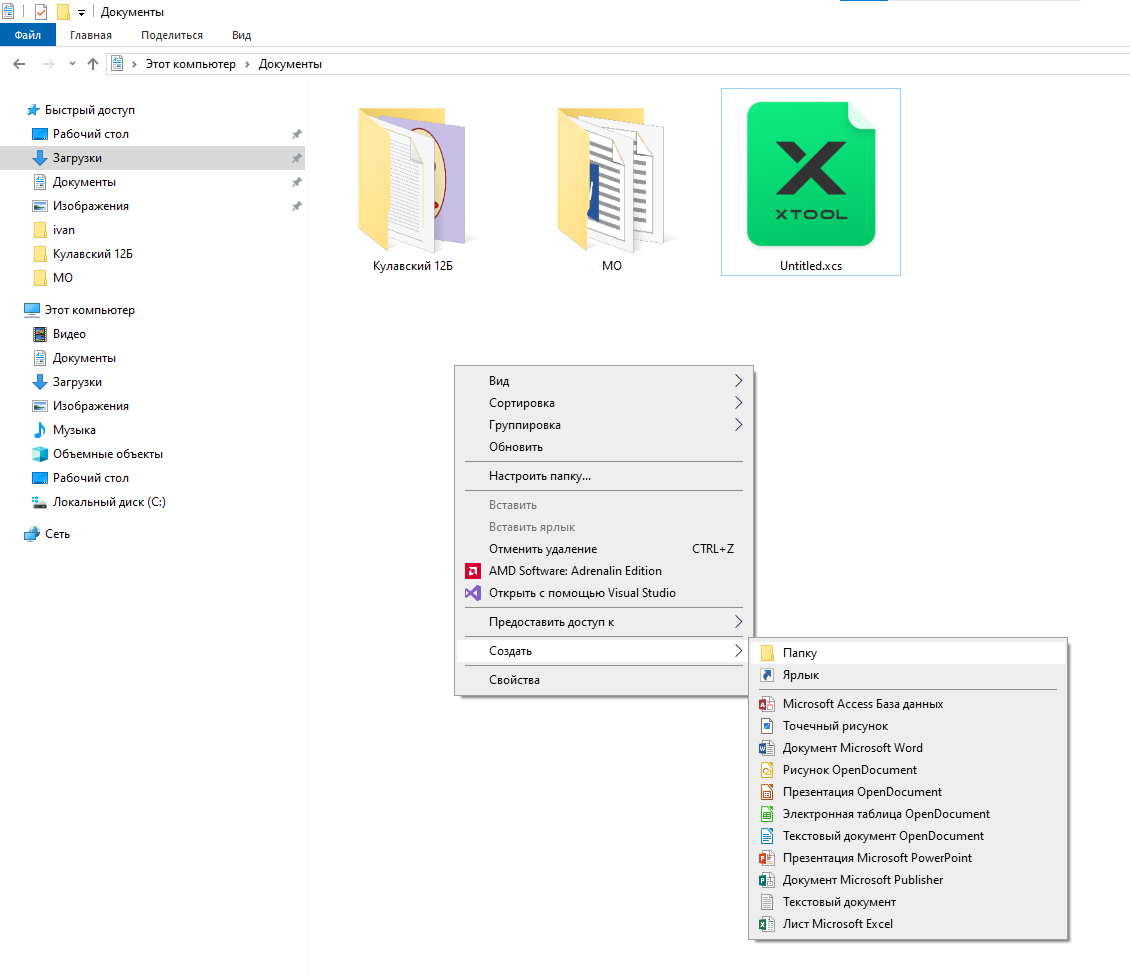Click the Back navigation arrow
The image size is (1130, 975).
coord(19,64)
